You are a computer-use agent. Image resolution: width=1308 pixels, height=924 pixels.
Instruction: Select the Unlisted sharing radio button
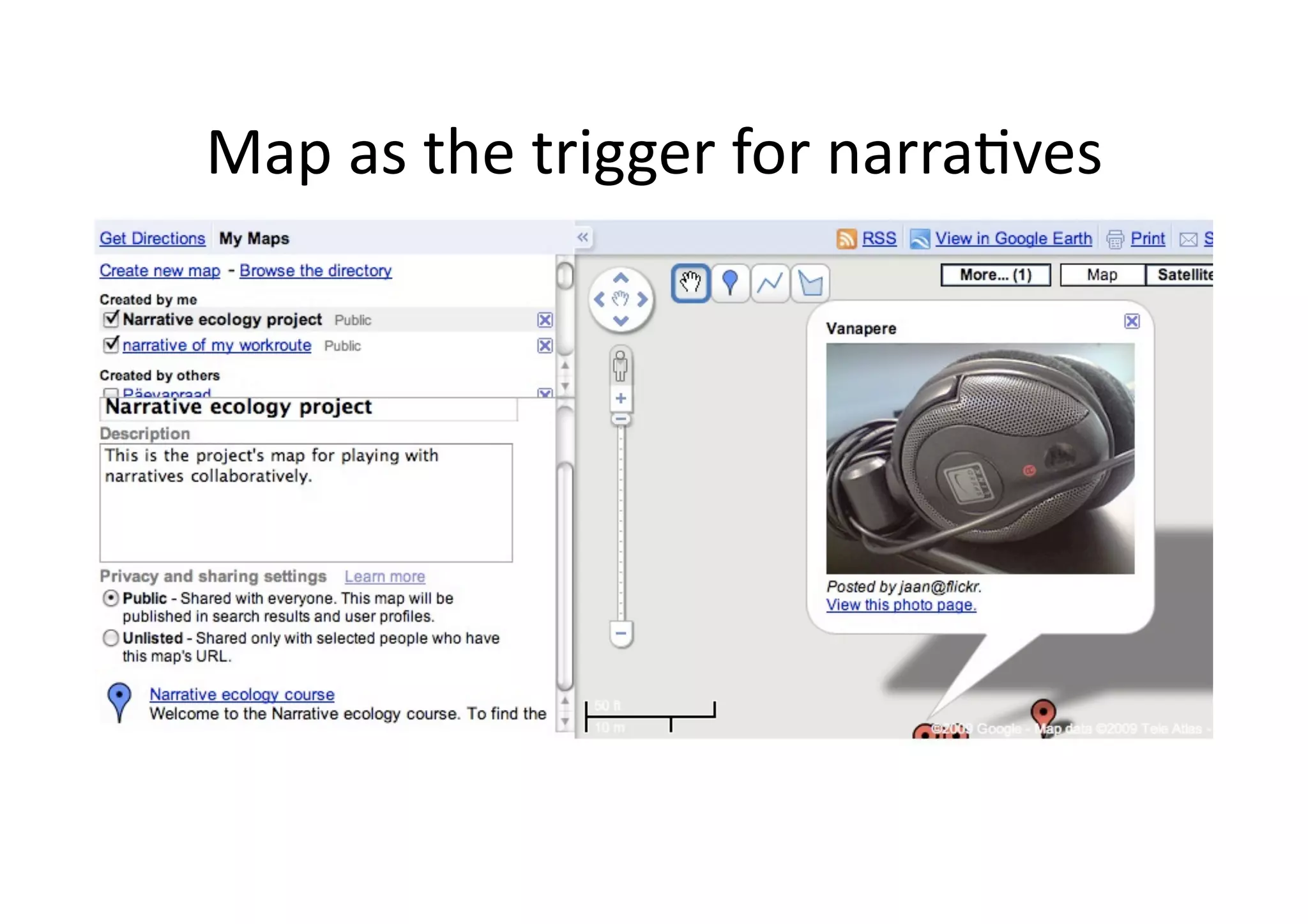click(110, 638)
